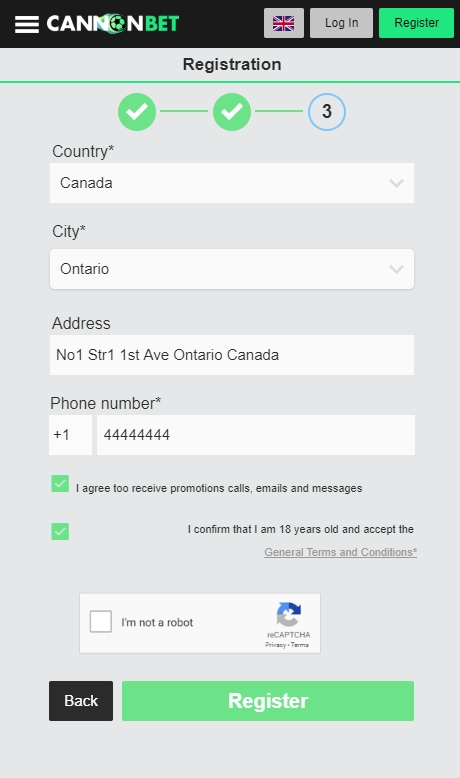Toggle the 18 years old confirmation checkbox
The width and height of the screenshot is (460, 778).
pyautogui.click(x=60, y=531)
